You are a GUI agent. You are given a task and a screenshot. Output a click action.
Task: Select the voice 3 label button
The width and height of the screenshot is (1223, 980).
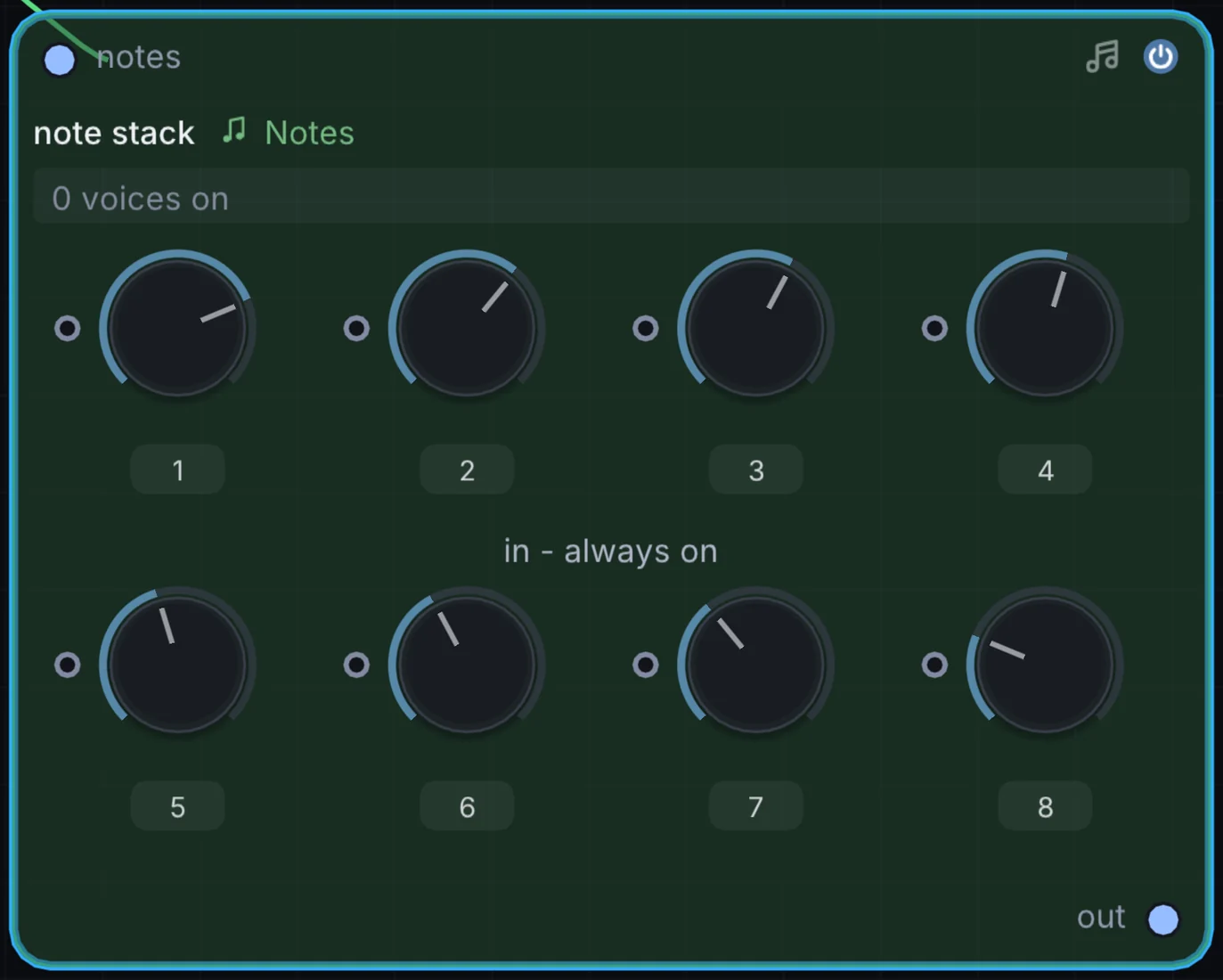coord(755,470)
